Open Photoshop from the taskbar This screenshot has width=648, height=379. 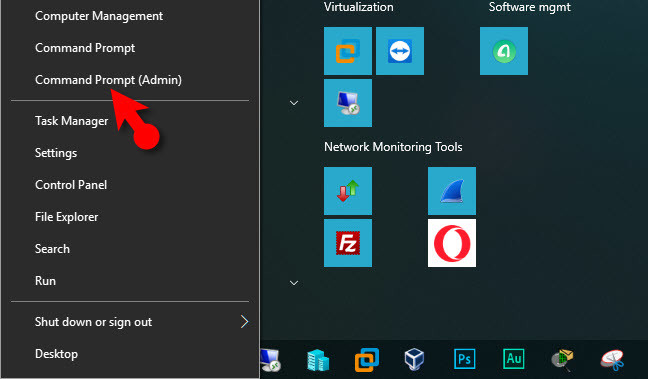pyautogui.click(x=465, y=359)
